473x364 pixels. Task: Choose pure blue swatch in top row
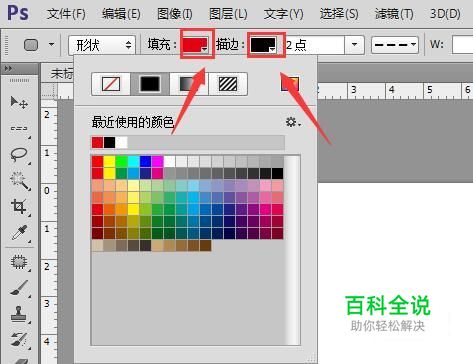[145, 161]
